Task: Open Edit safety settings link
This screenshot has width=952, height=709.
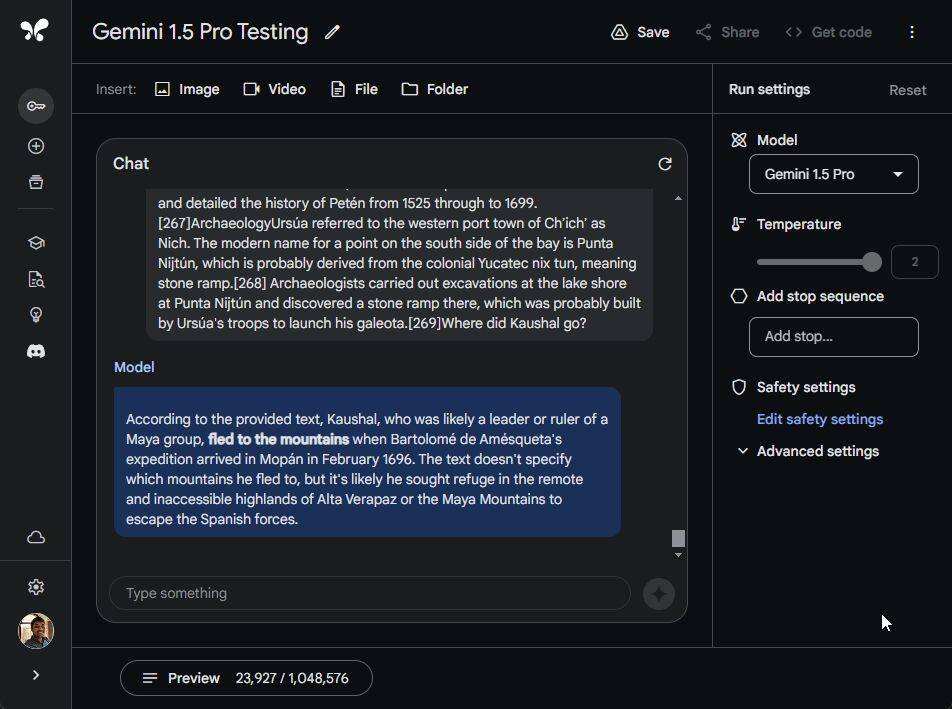Action: pos(820,419)
